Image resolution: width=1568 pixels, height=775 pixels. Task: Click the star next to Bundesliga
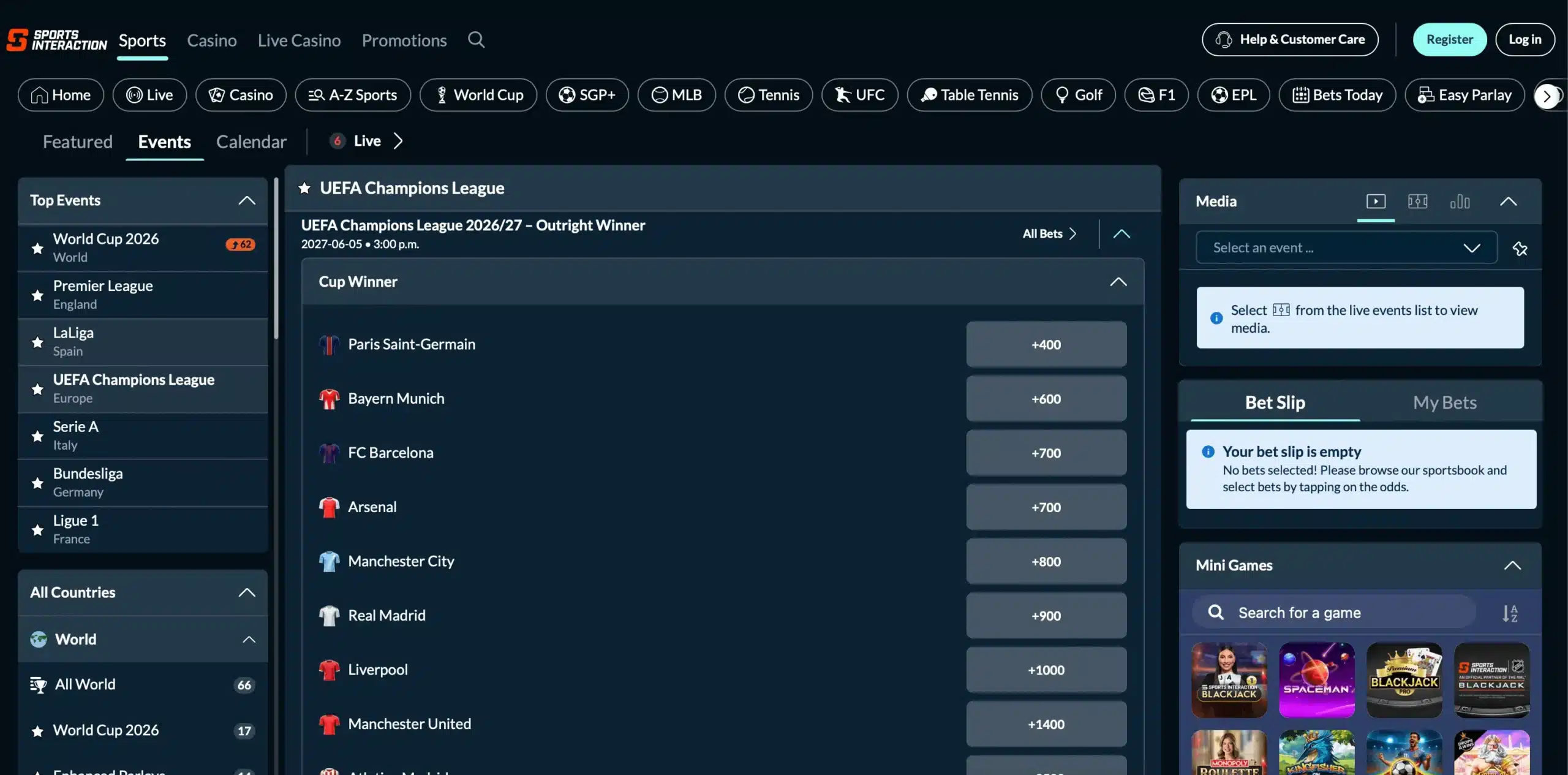[37, 483]
